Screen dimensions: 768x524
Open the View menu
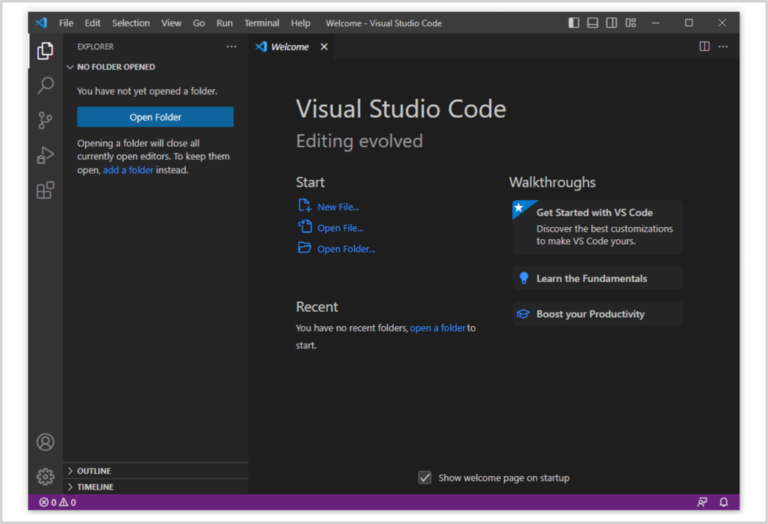(x=171, y=23)
